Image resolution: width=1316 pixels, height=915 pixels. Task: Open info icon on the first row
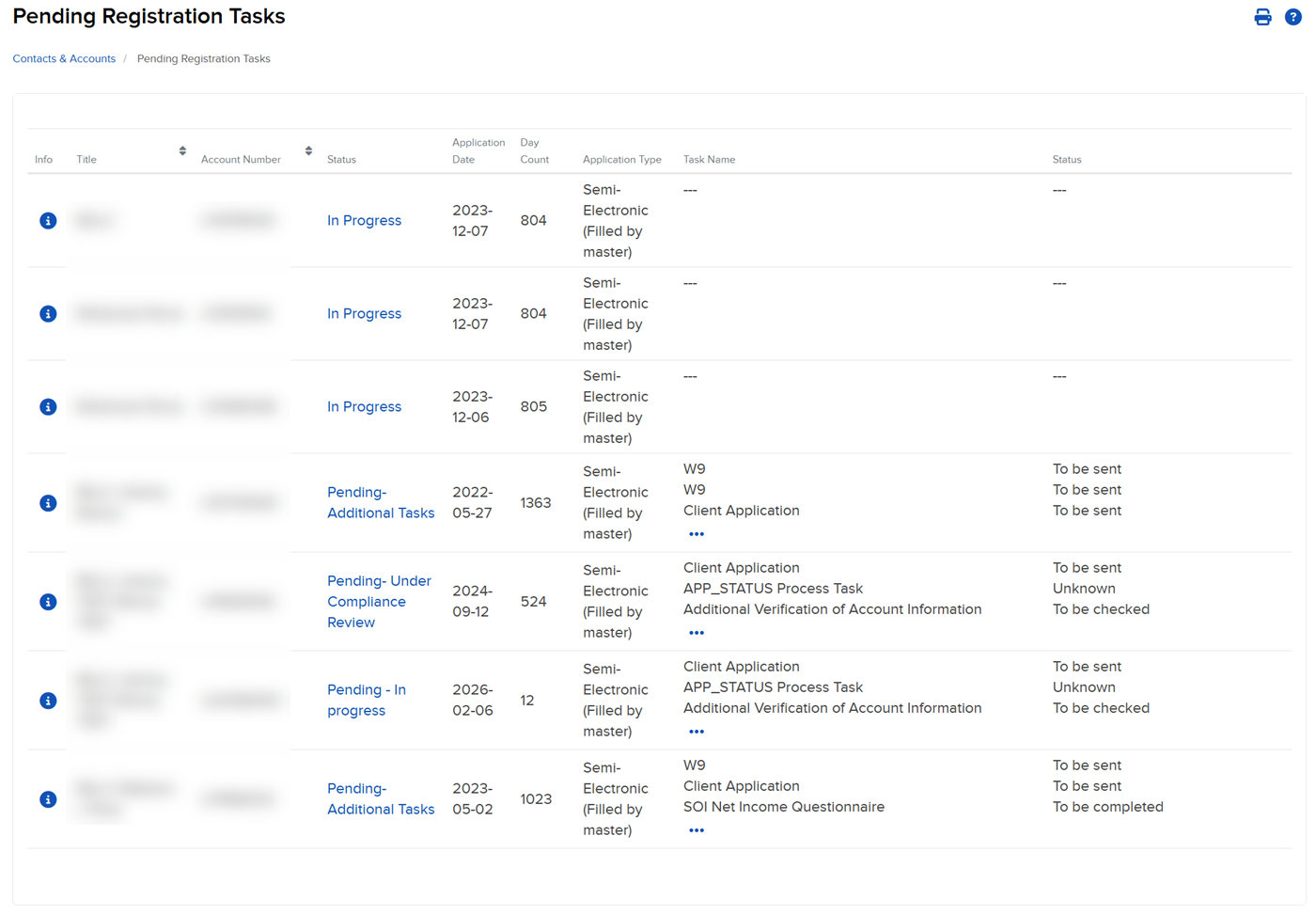[x=47, y=220]
